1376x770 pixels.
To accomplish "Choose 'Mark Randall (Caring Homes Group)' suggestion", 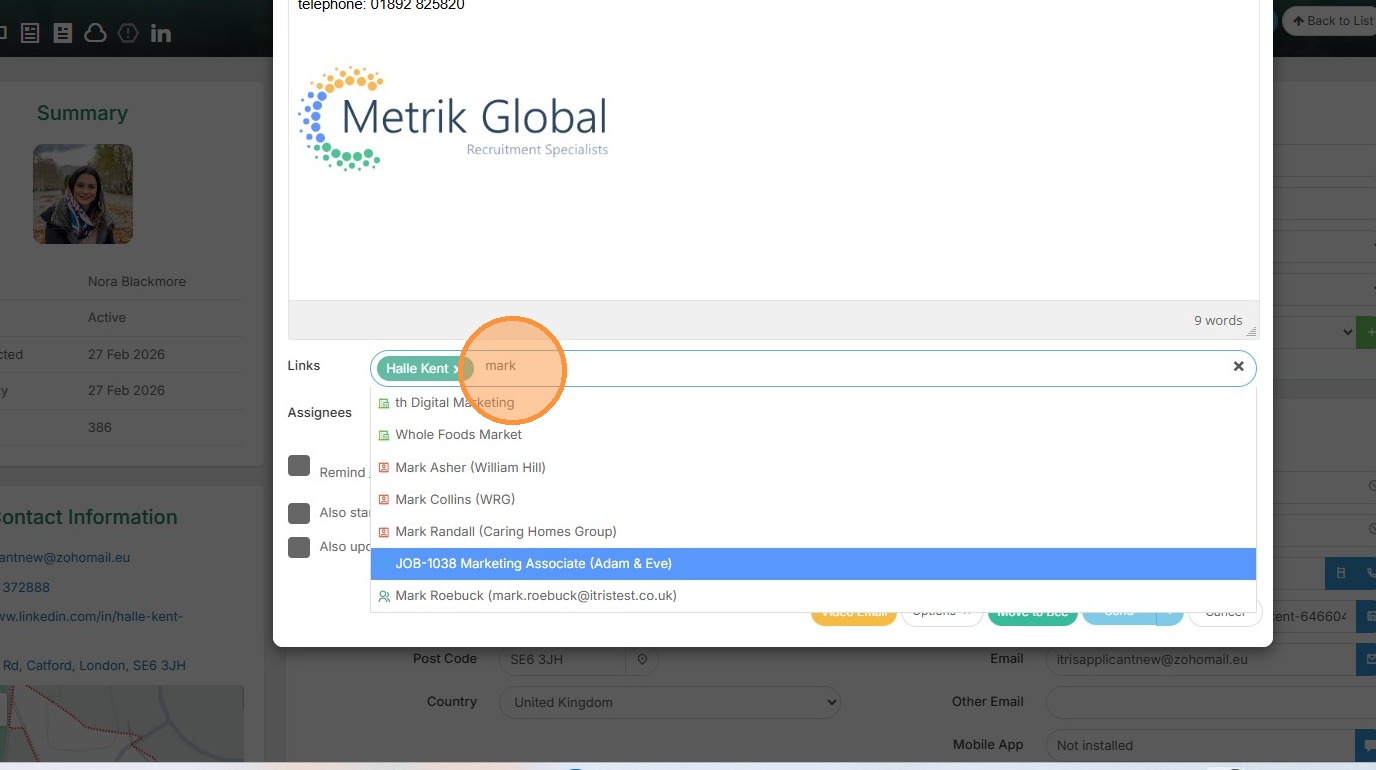I will 813,531.
